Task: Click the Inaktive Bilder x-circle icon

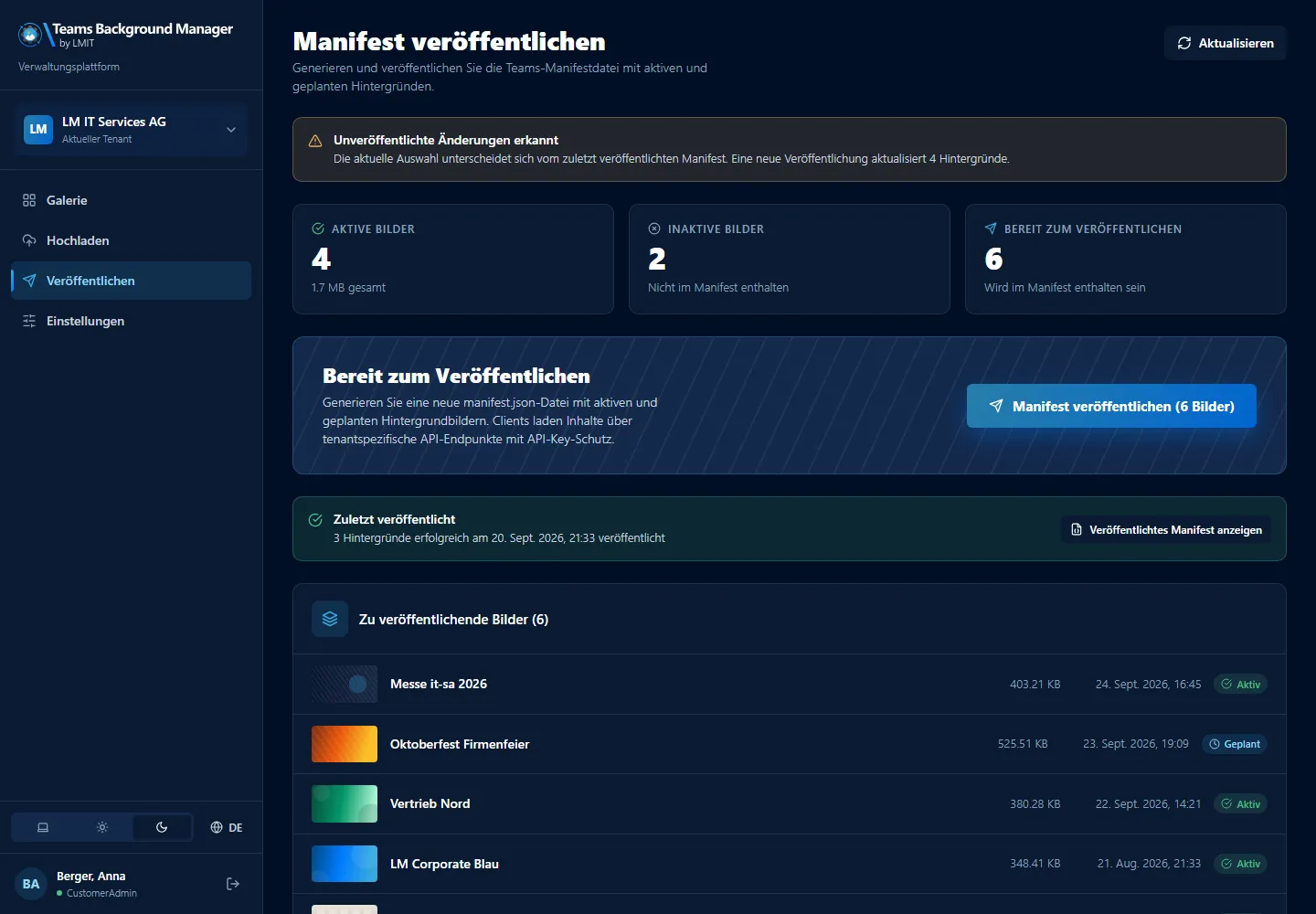Action: [x=654, y=228]
